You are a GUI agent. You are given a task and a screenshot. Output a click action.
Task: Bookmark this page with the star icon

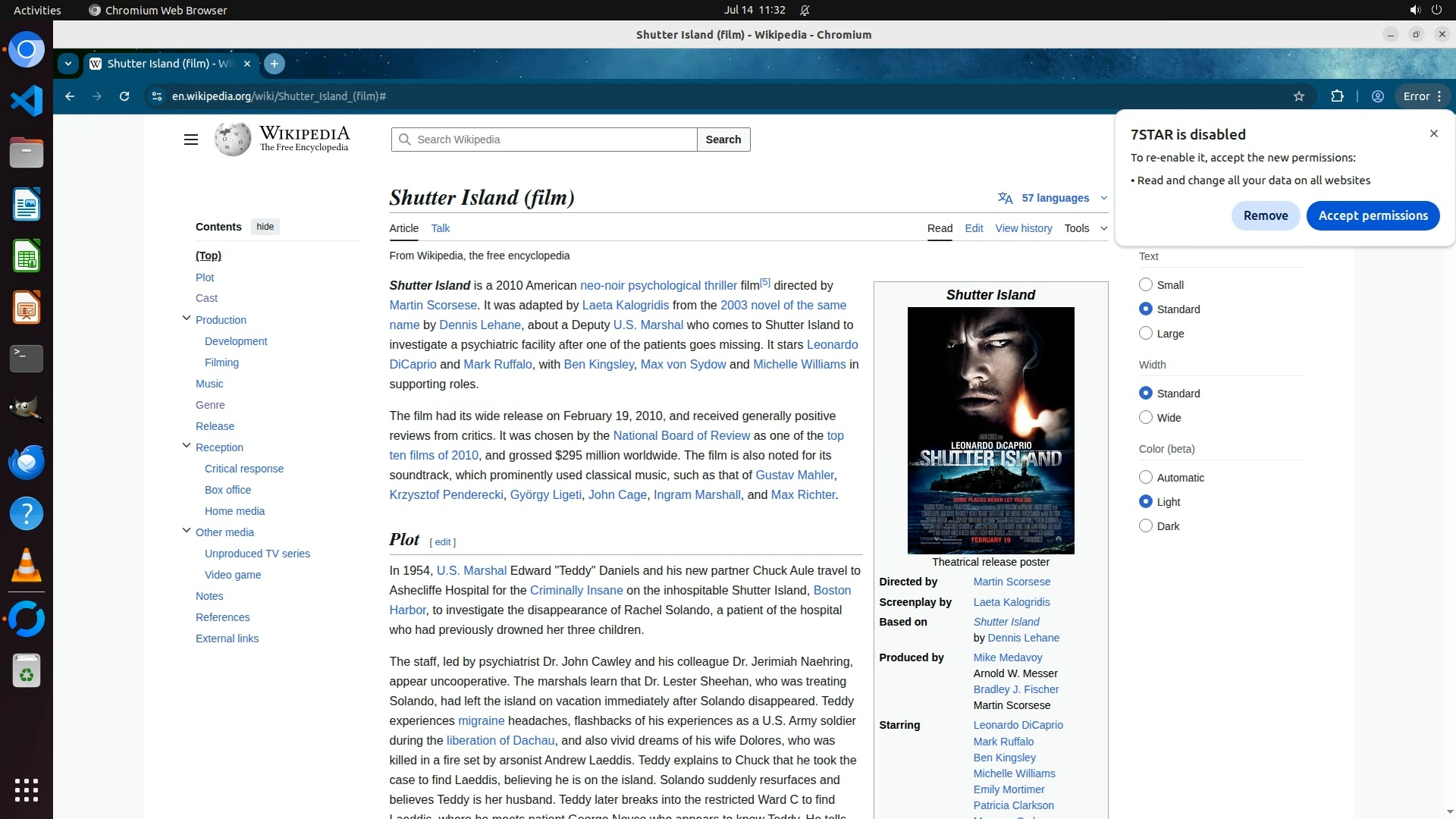tap(1299, 96)
